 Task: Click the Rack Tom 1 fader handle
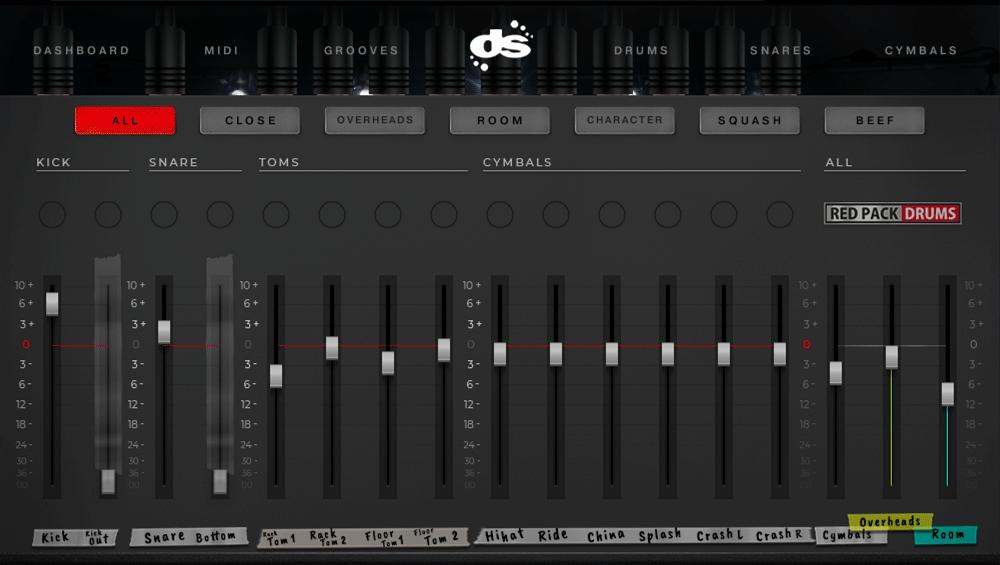pos(276,376)
